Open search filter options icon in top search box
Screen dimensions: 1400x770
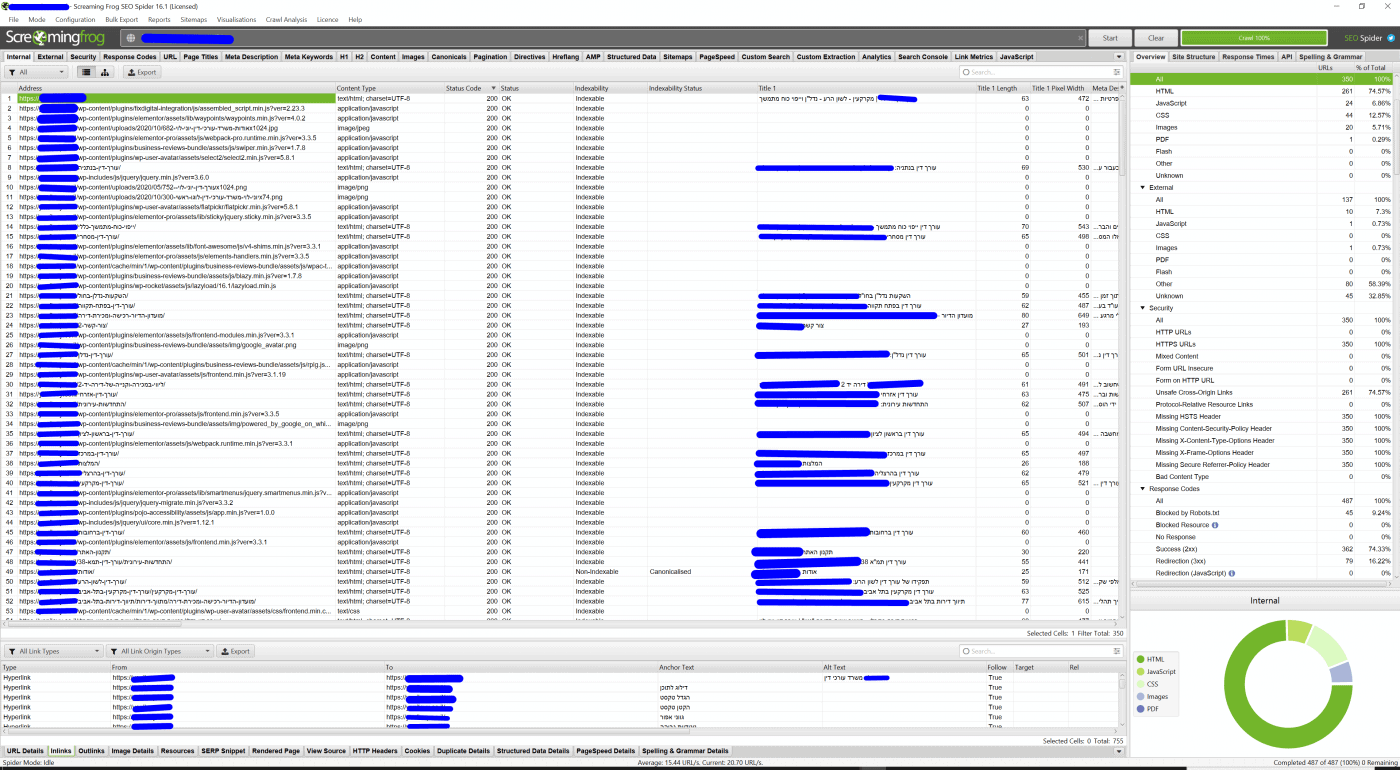(966, 72)
